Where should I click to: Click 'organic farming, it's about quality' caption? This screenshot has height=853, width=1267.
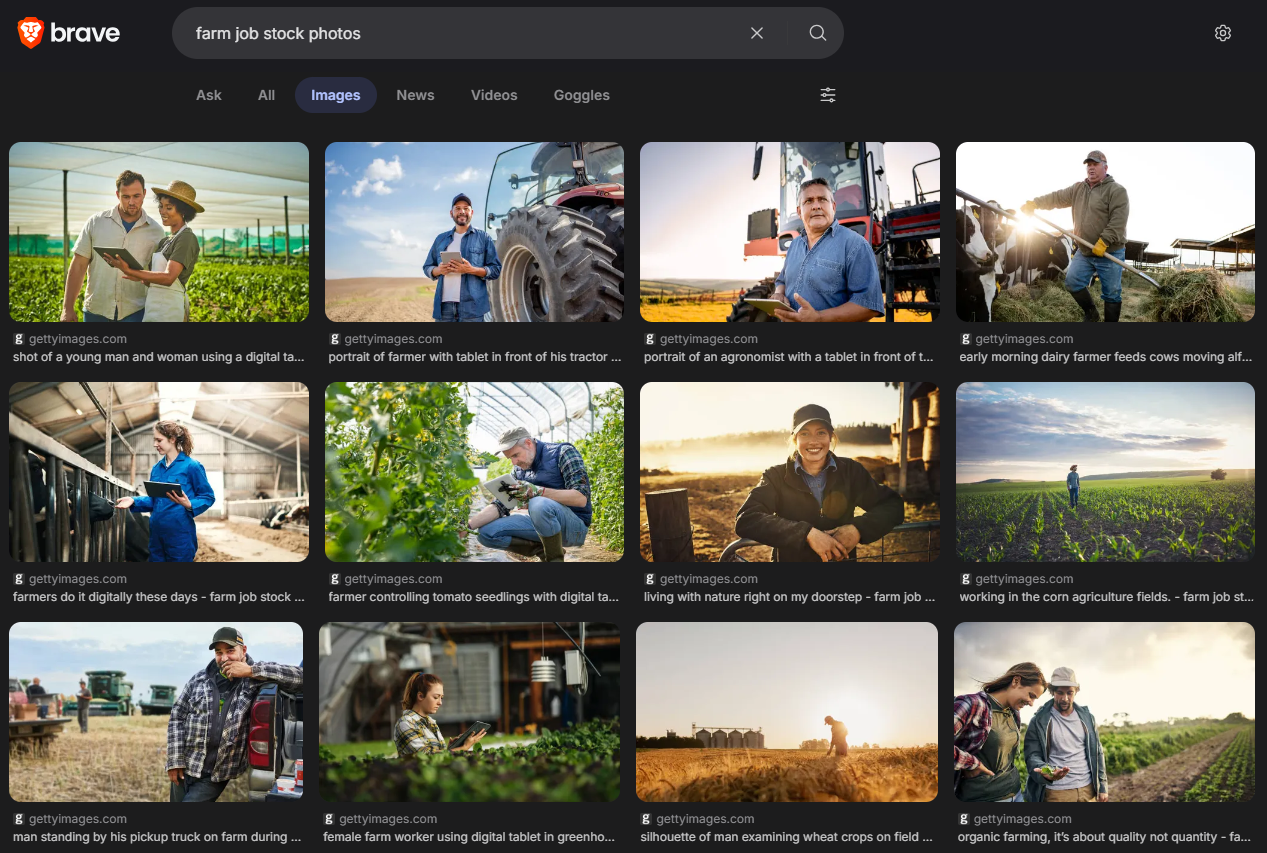click(1105, 837)
